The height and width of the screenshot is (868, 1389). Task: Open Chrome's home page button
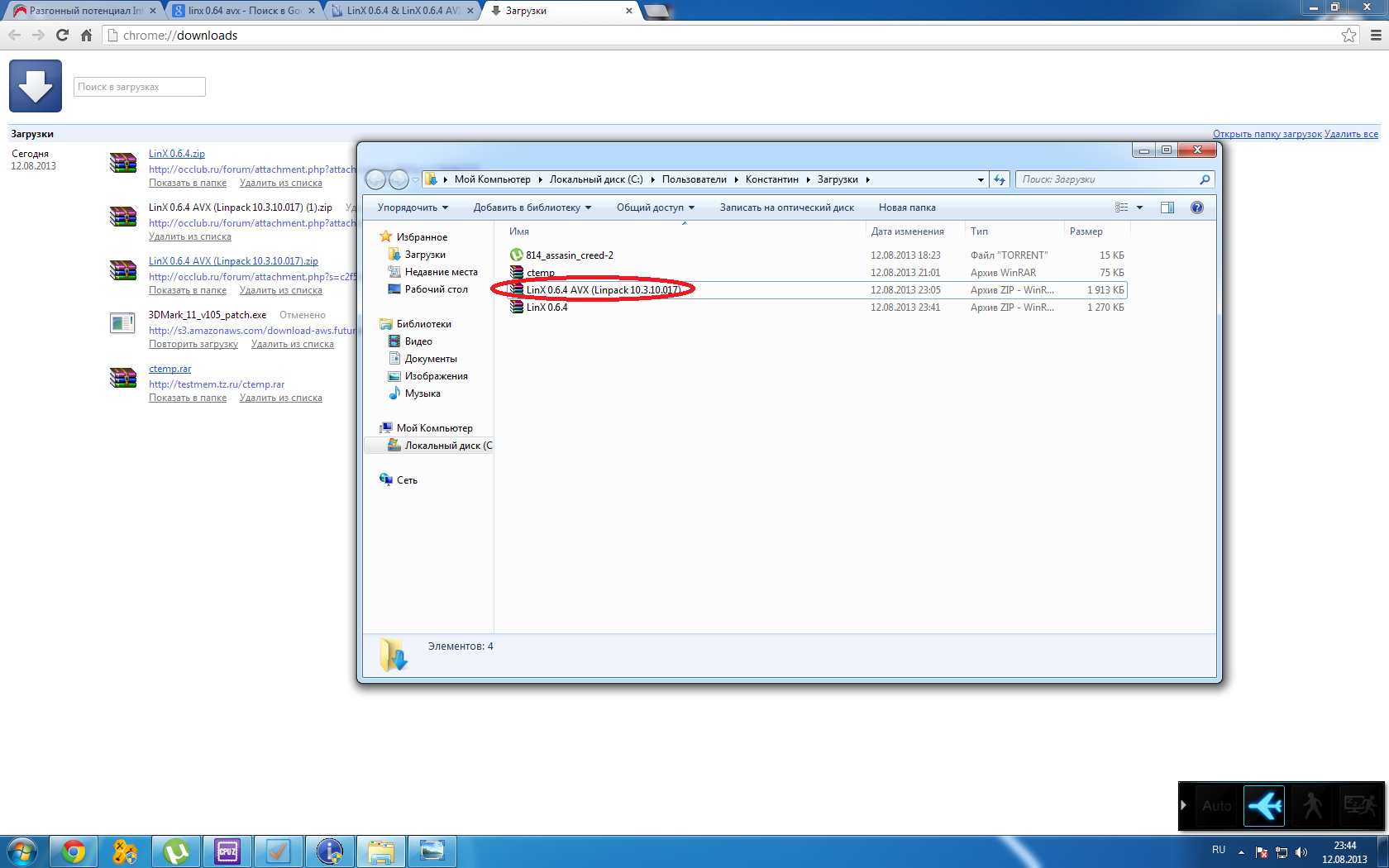[86, 35]
